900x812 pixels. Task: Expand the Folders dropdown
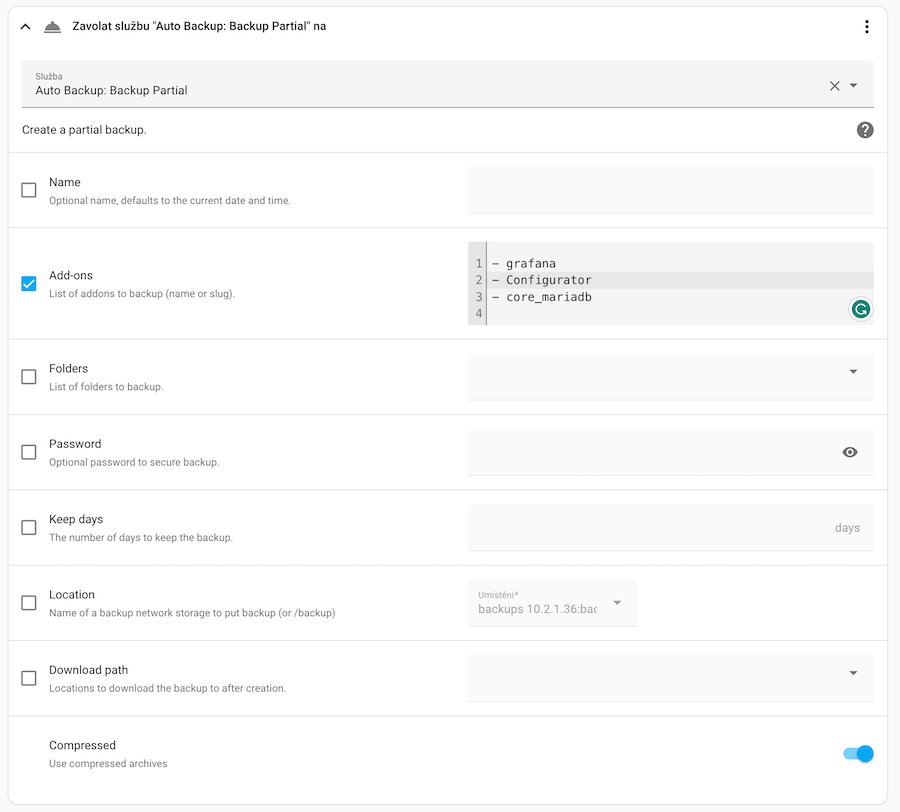click(x=853, y=371)
